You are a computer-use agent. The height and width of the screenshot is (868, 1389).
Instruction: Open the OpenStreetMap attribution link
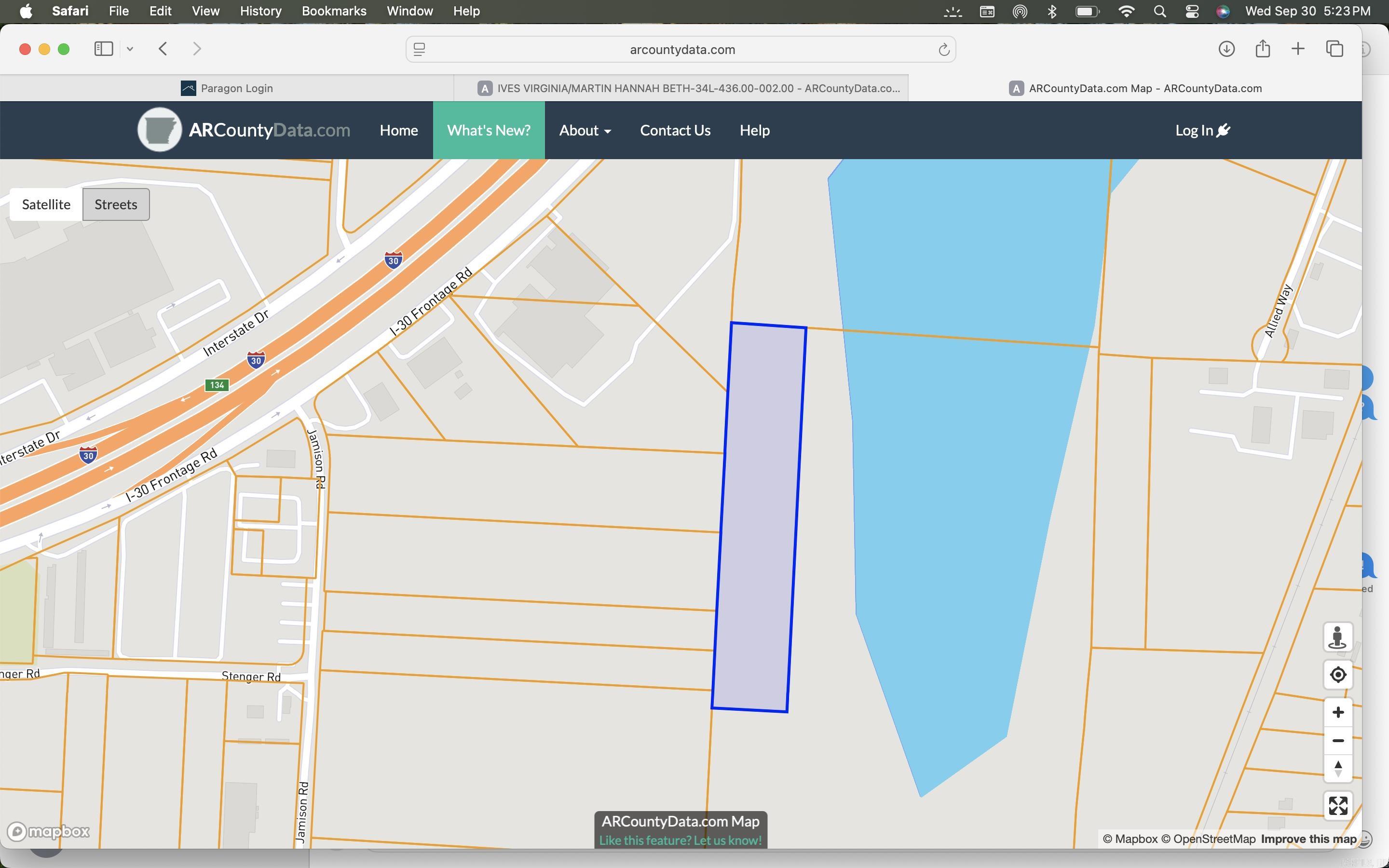pos(1208,839)
